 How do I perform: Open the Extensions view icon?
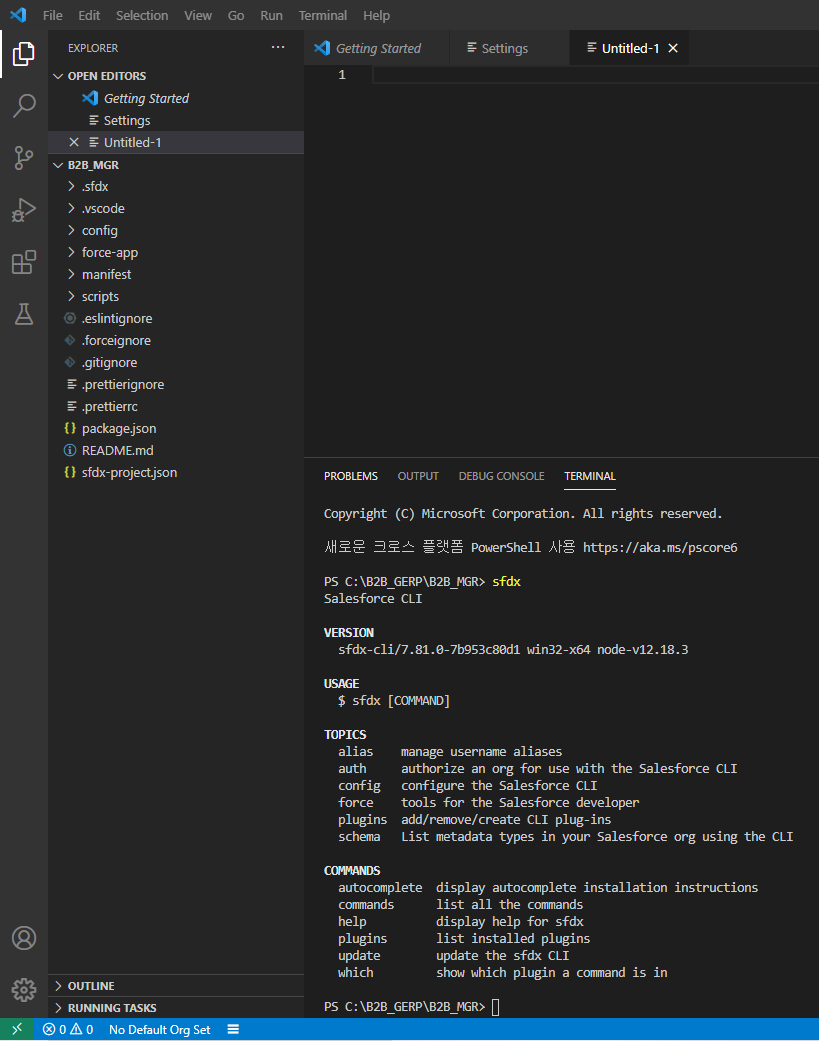(x=24, y=262)
